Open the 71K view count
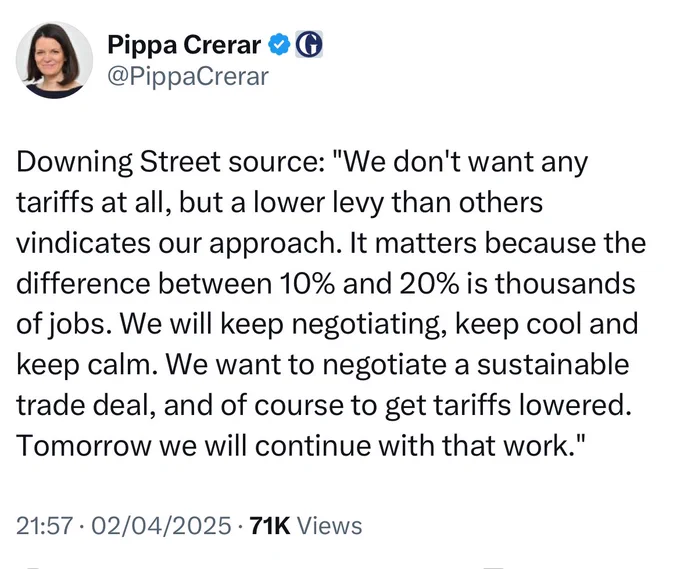 pos(270,526)
